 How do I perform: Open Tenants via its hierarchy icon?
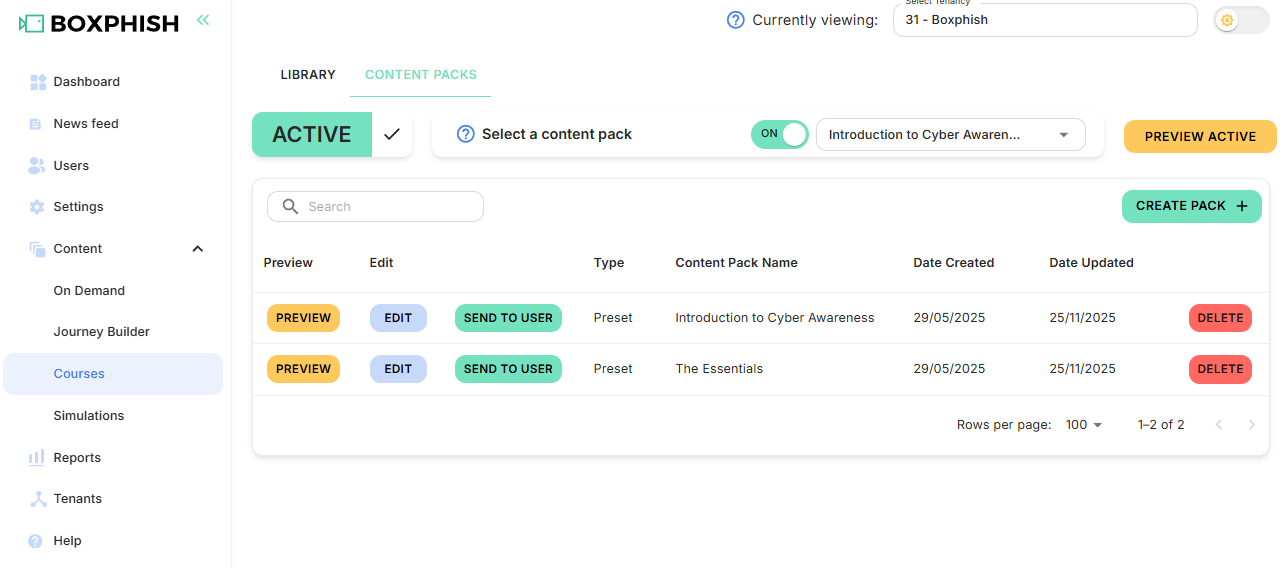[37, 499]
